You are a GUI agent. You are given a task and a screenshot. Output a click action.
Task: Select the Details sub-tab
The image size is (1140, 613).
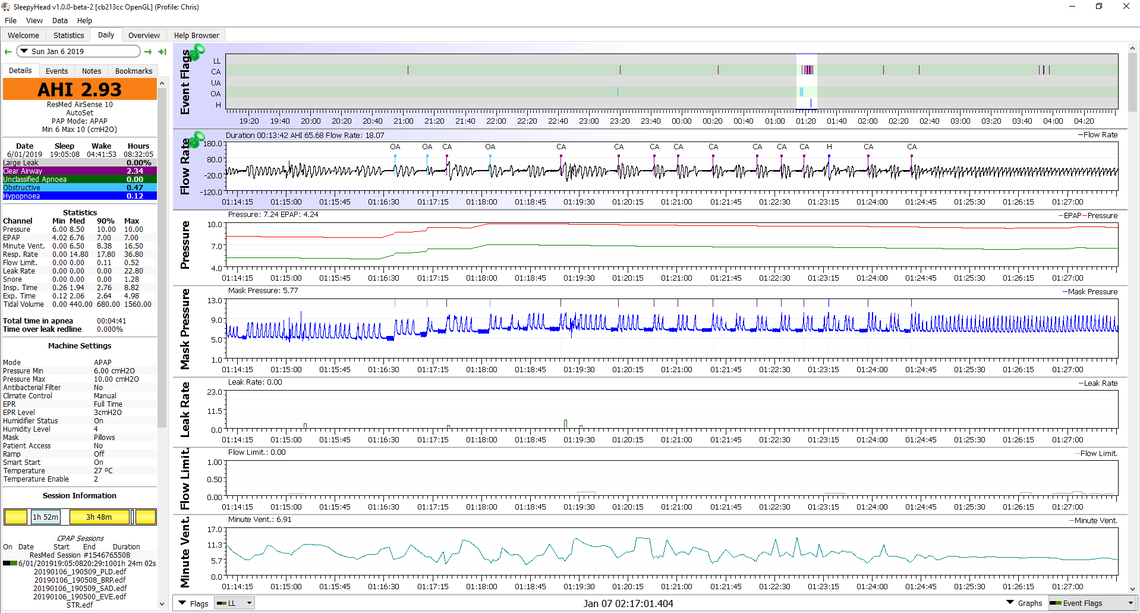[x=20, y=71]
